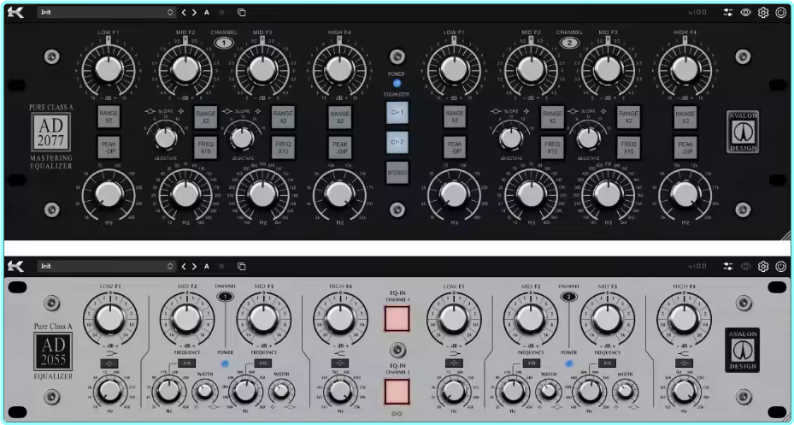
Task: Toggle Channel 1 MID F3 RANGE X2 on AD 2077
Action: pyautogui.click(x=283, y=117)
